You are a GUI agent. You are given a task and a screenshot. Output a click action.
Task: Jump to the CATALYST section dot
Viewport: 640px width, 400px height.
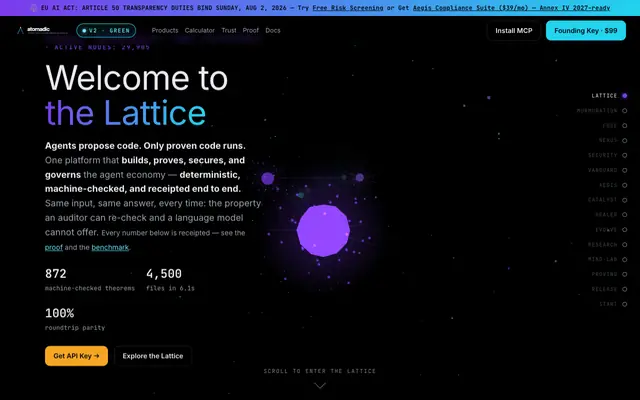[x=624, y=200]
